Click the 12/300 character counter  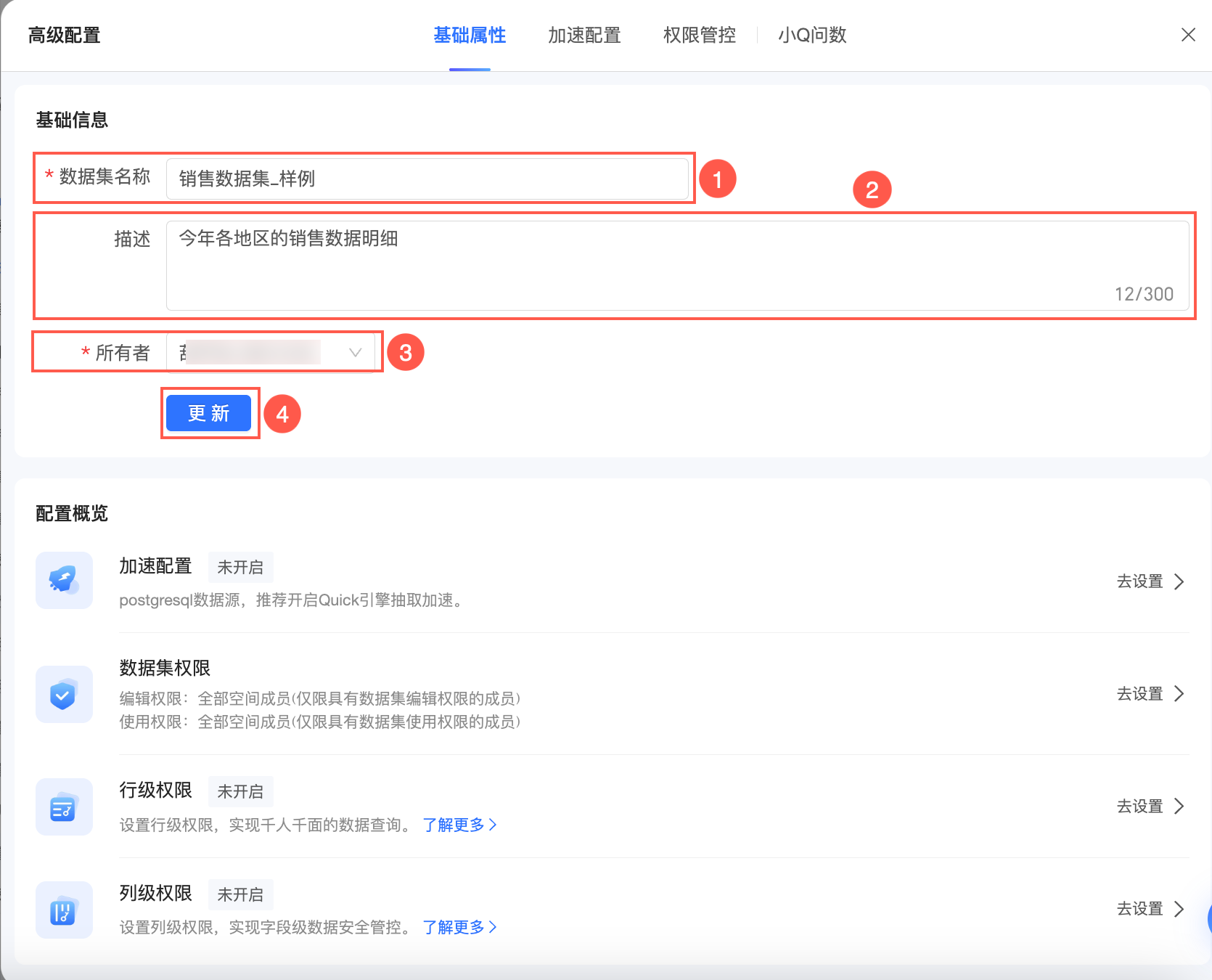pyautogui.click(x=1144, y=294)
